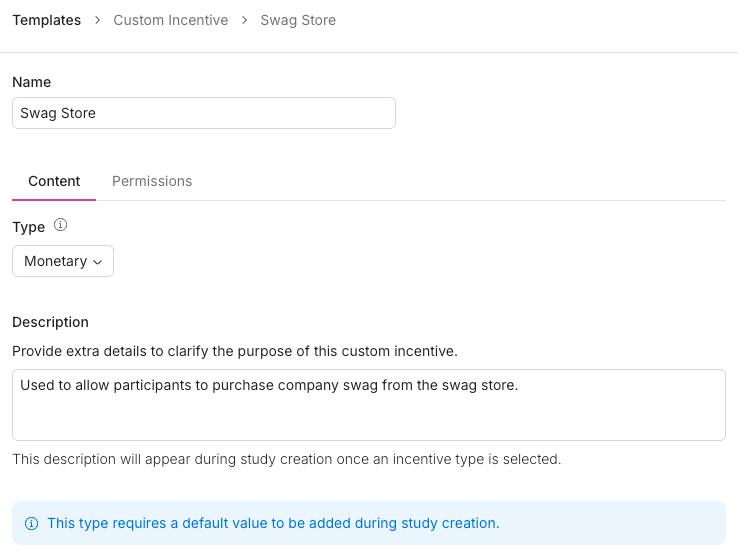The height and width of the screenshot is (560, 738).
Task: Go back to Templates breadcrumb
Action: click(x=46, y=20)
